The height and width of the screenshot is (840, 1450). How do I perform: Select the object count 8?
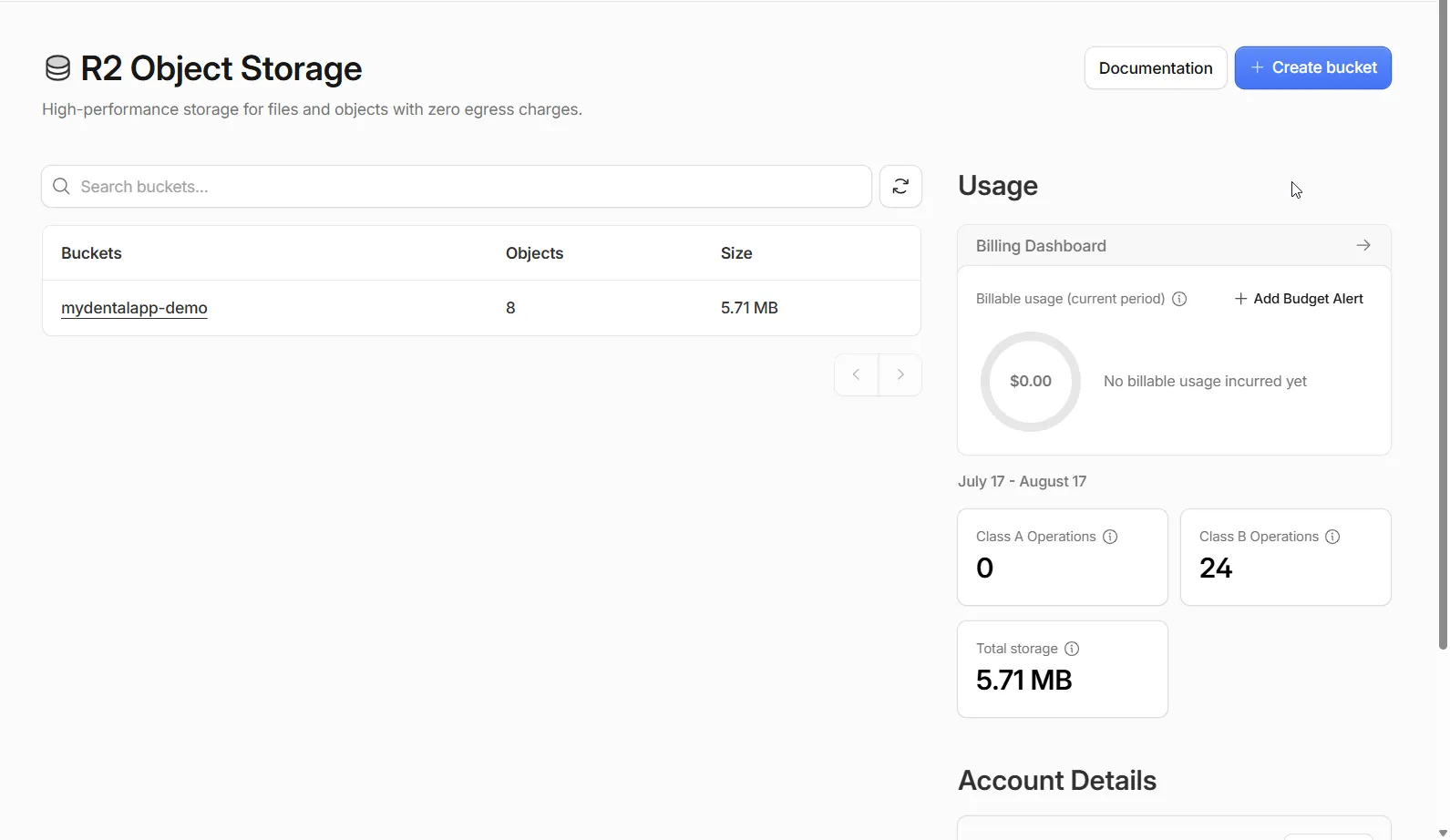[x=510, y=308]
